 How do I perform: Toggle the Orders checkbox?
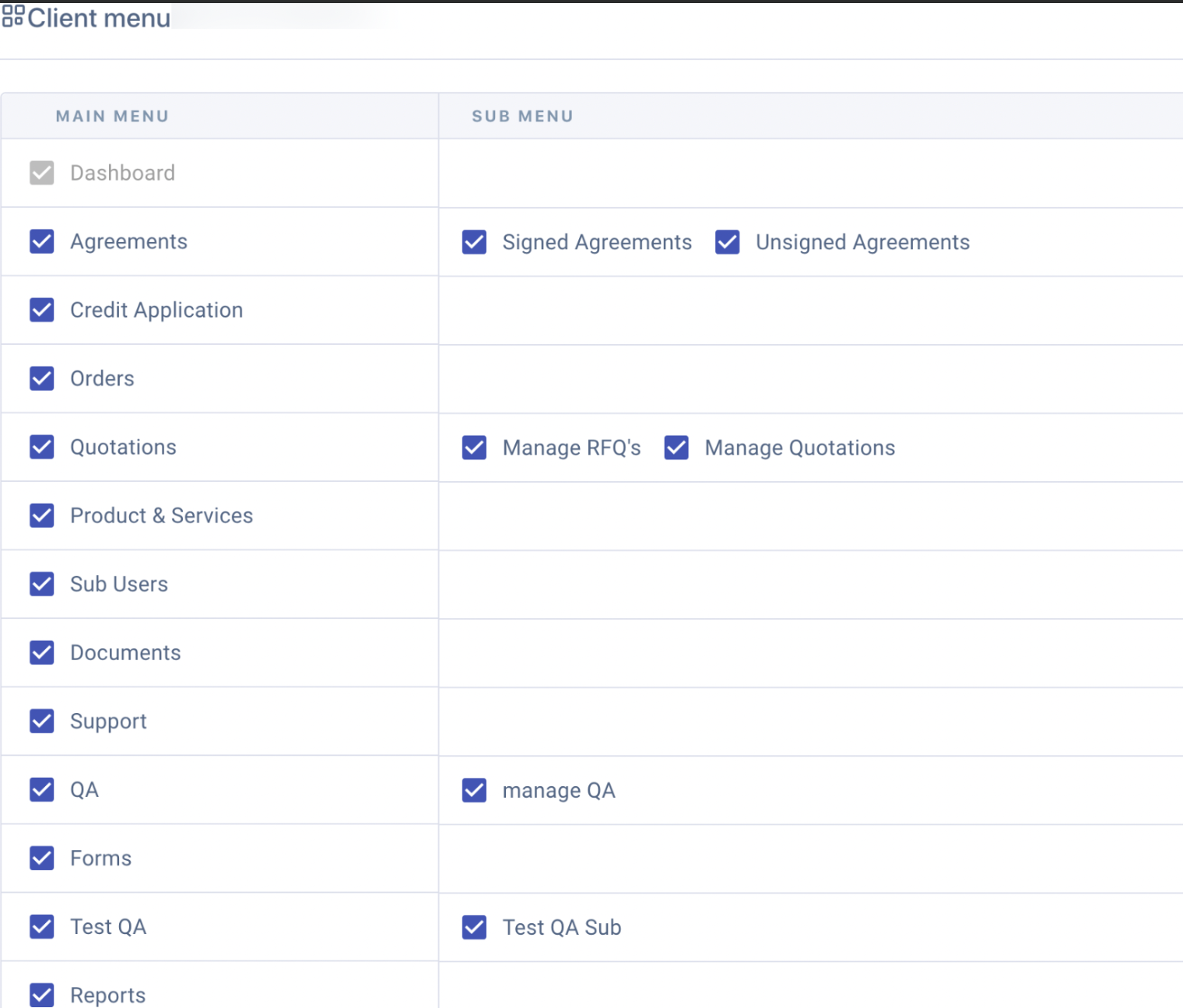(42, 378)
